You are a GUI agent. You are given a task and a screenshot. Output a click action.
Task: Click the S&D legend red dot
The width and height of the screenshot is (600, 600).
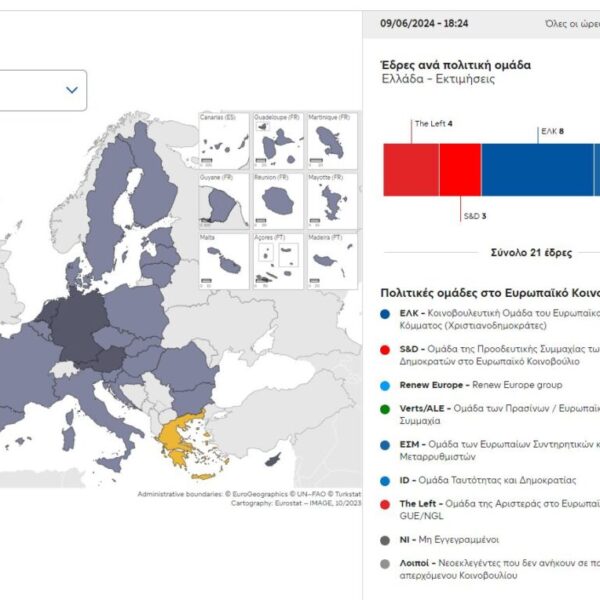[x=385, y=350]
